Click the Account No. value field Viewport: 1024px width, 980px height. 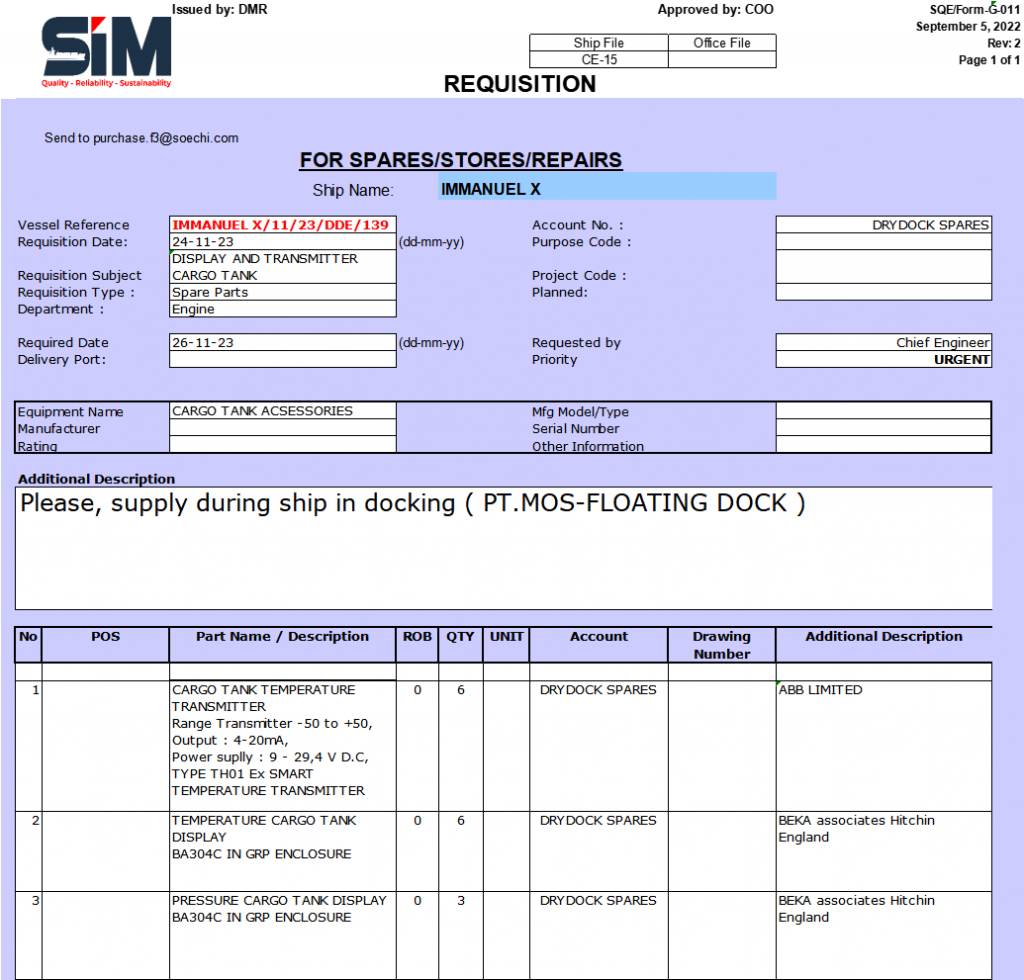[883, 225]
